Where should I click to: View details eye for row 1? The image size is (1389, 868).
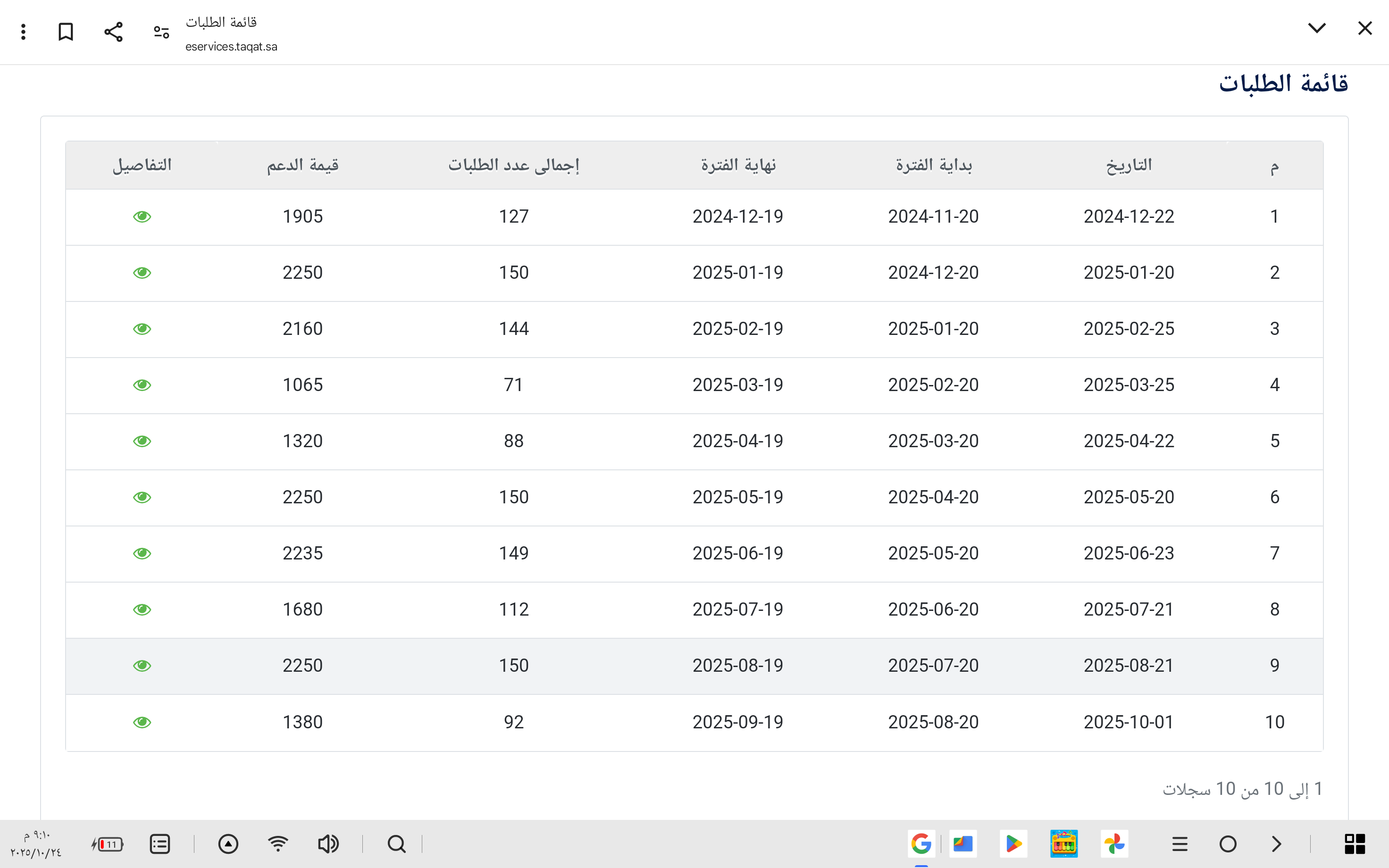click(142, 217)
